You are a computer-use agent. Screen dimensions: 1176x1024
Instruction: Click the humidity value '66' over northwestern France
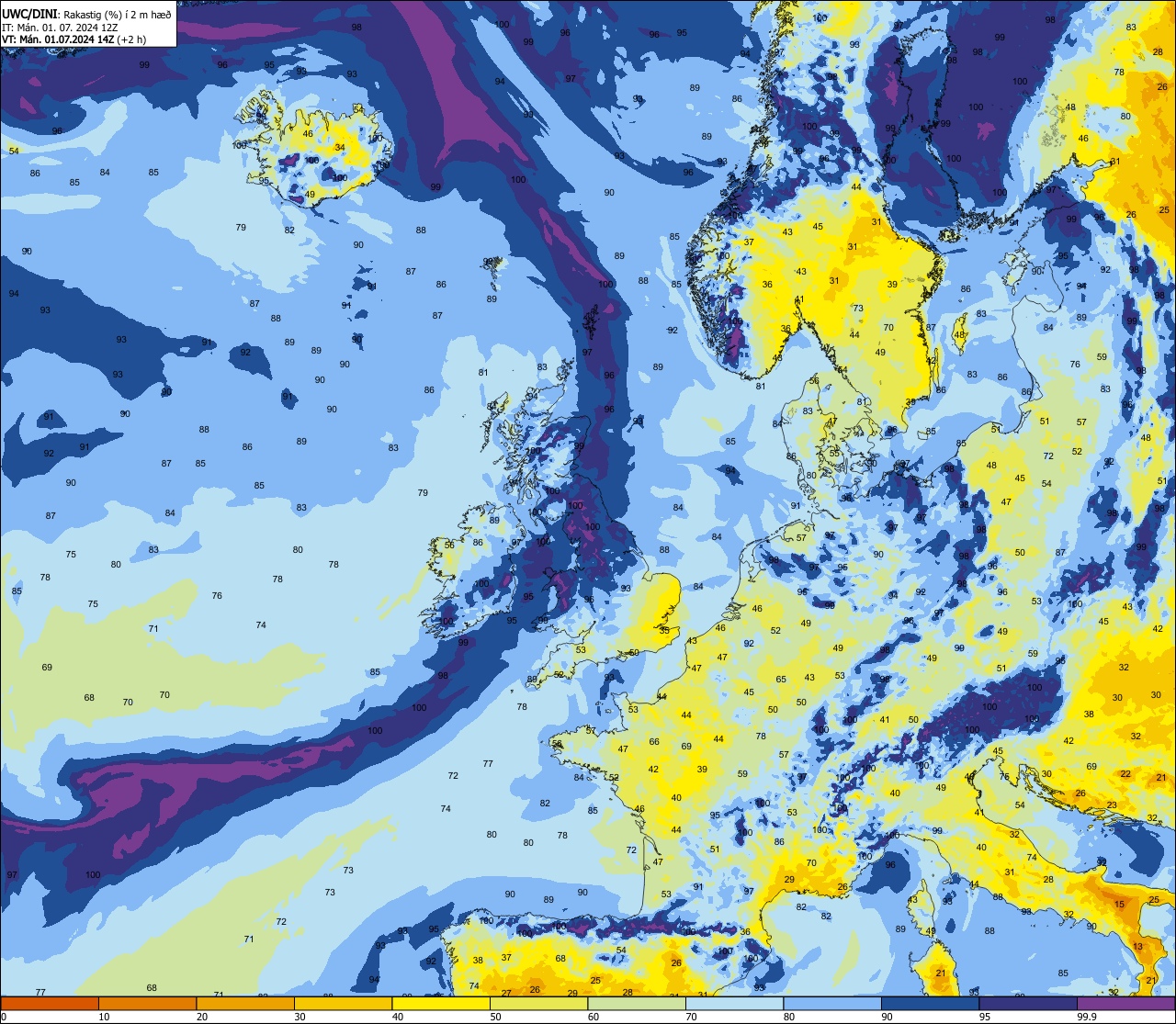[654, 742]
